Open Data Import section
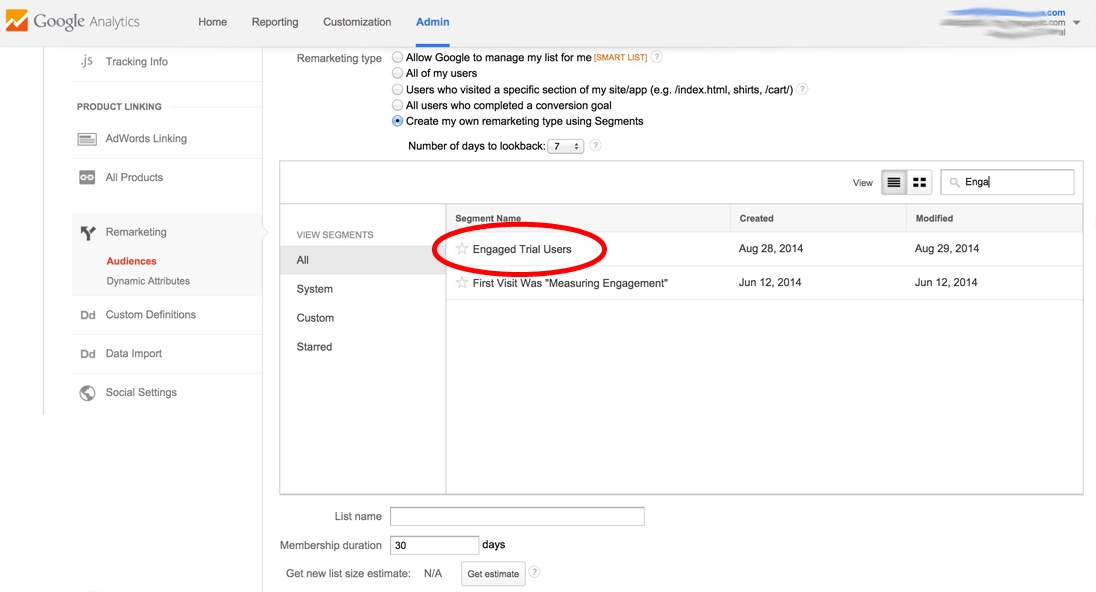 click(x=134, y=354)
